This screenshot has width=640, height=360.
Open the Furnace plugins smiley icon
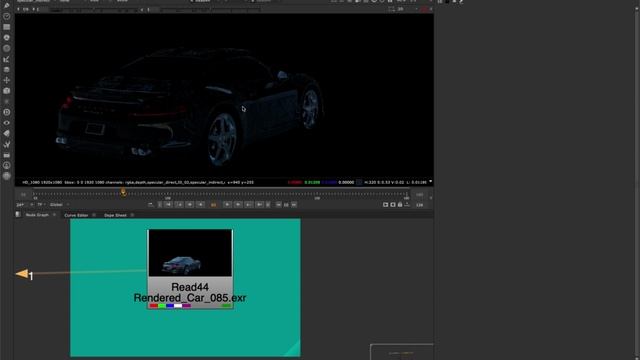[x=7, y=165]
